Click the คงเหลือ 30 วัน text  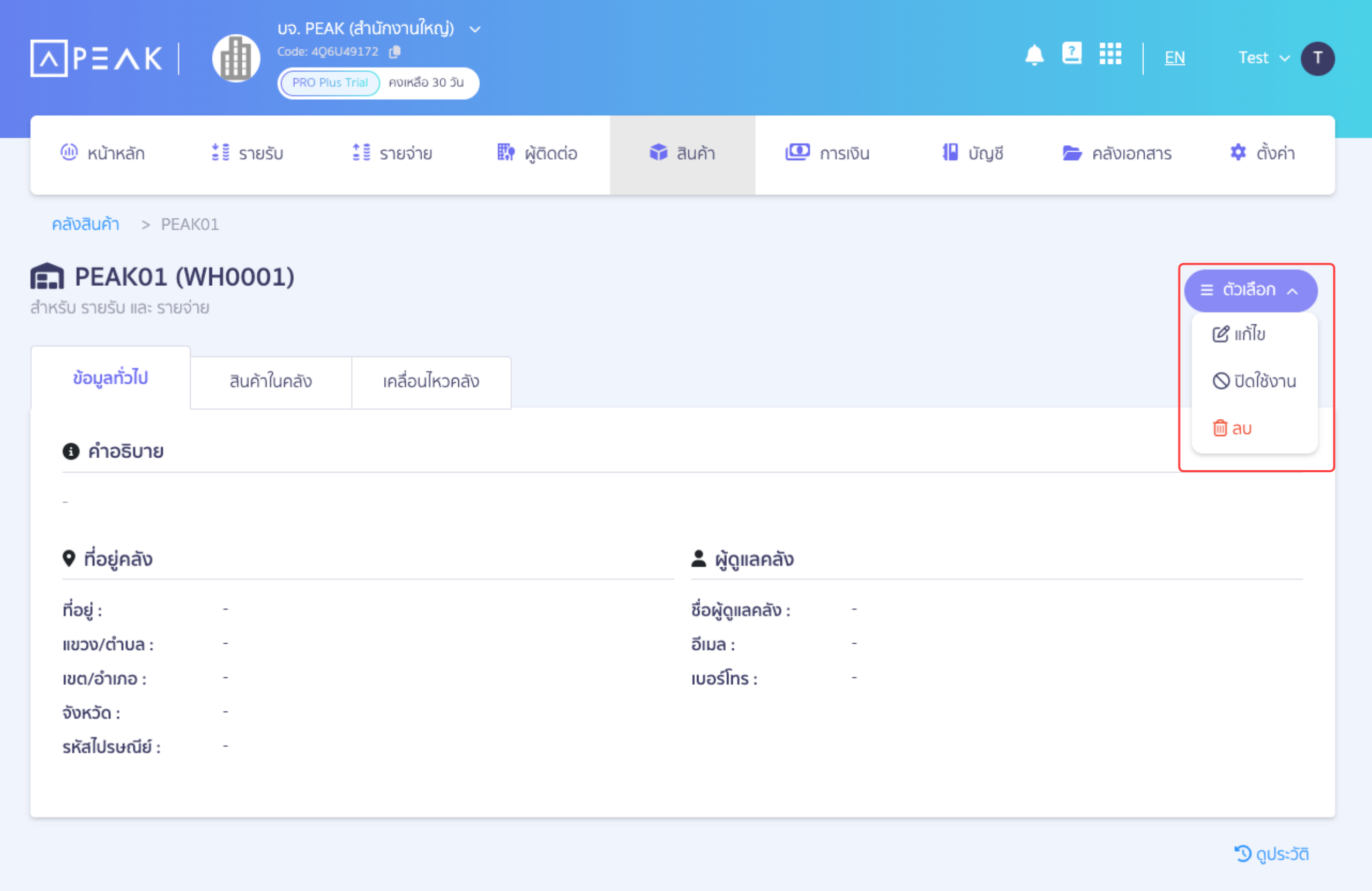point(426,83)
